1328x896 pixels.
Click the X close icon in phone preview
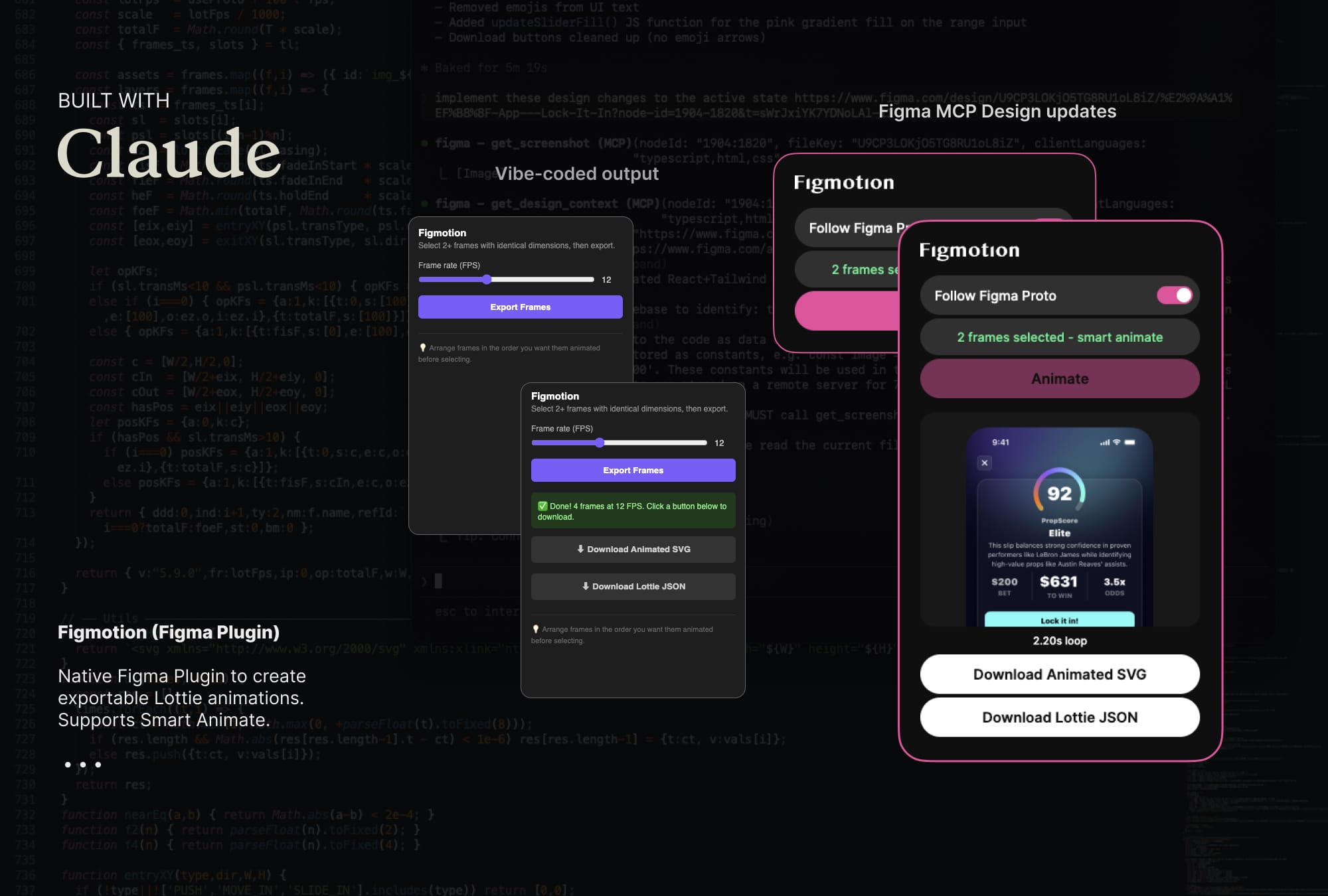(x=985, y=463)
